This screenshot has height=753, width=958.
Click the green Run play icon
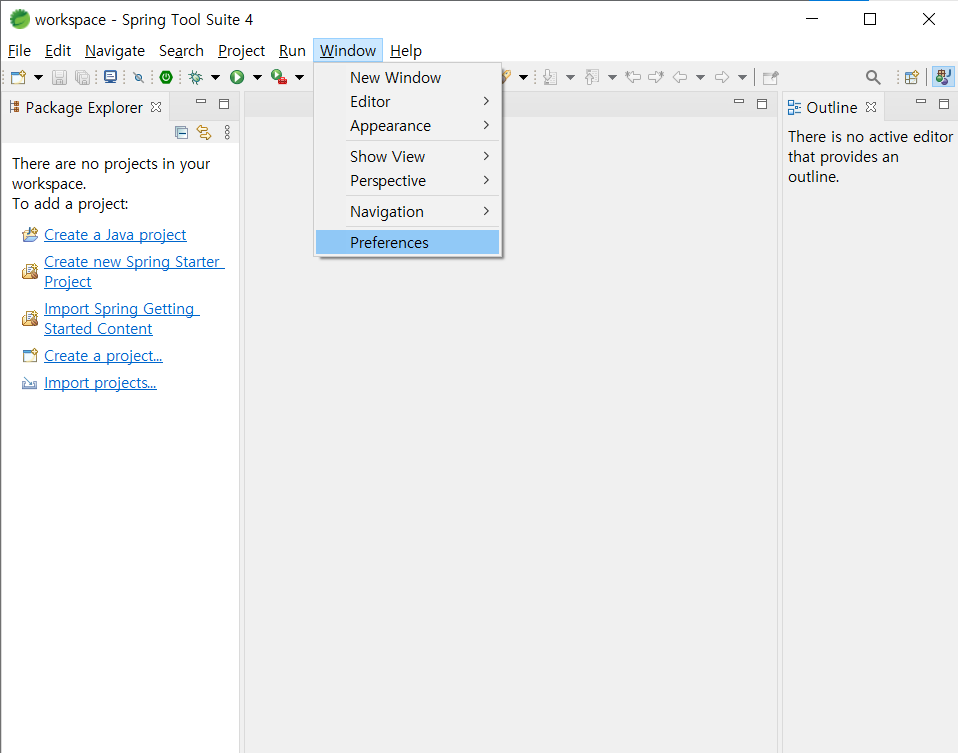click(237, 77)
